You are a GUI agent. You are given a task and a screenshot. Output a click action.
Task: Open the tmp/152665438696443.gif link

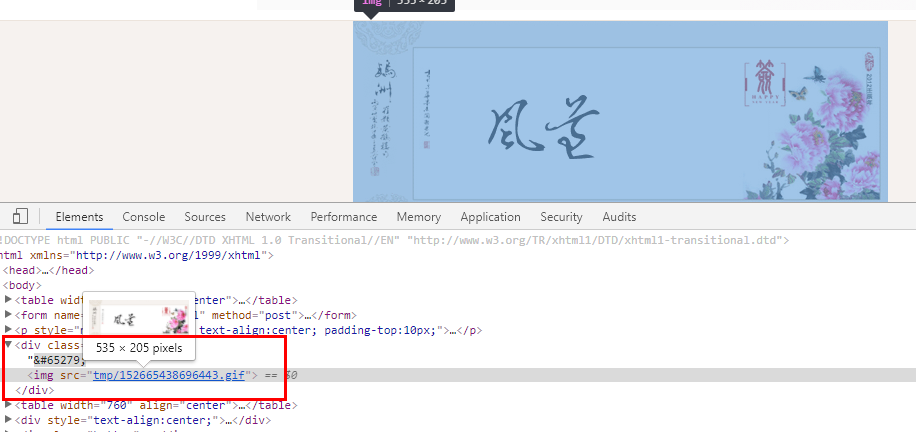click(169, 375)
